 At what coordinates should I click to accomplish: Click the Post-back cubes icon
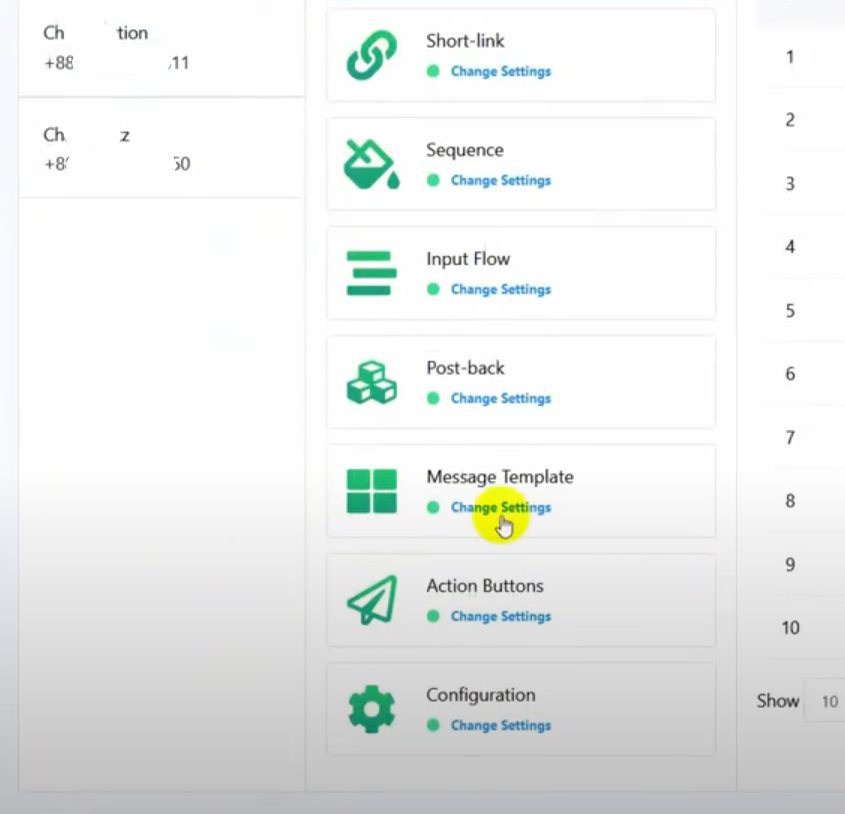pyautogui.click(x=371, y=382)
